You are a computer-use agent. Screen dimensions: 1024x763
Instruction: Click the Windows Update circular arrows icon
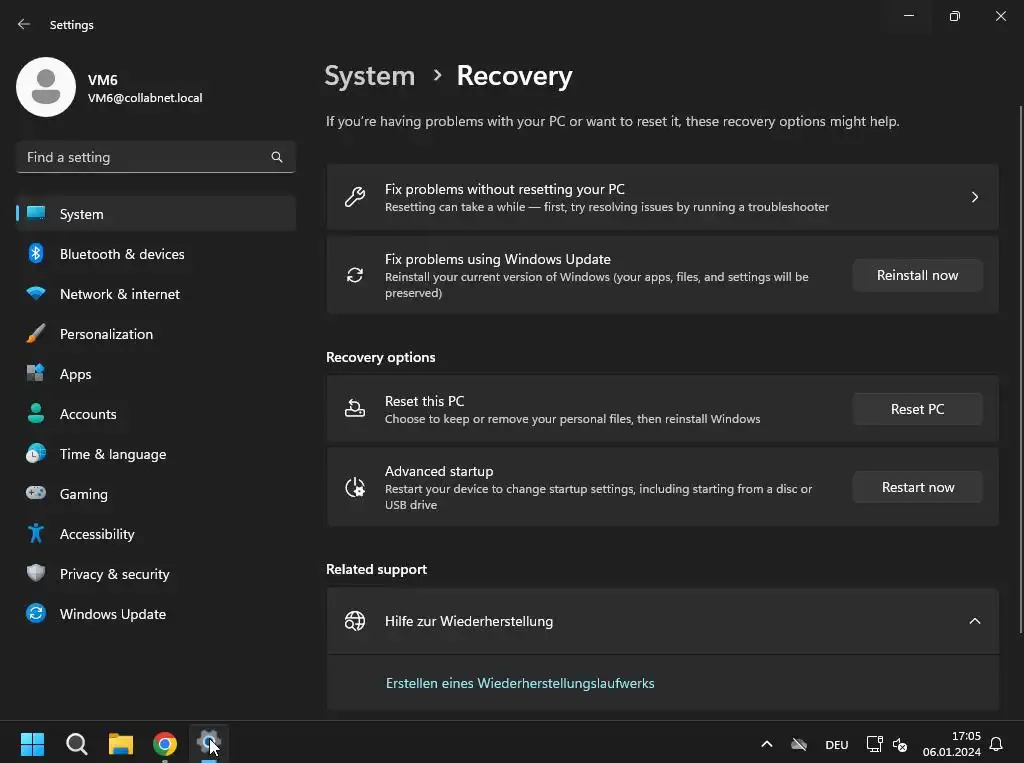(x=36, y=613)
